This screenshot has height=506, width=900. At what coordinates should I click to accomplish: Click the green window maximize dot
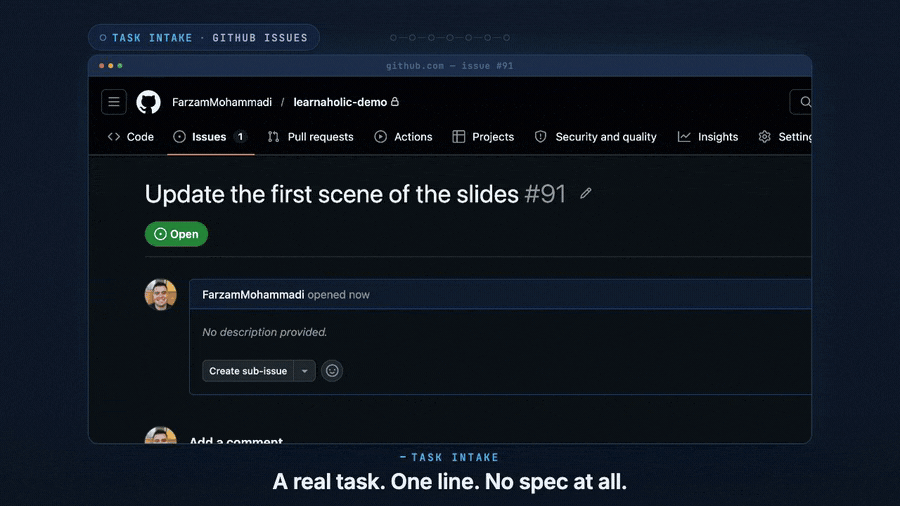tap(120, 66)
